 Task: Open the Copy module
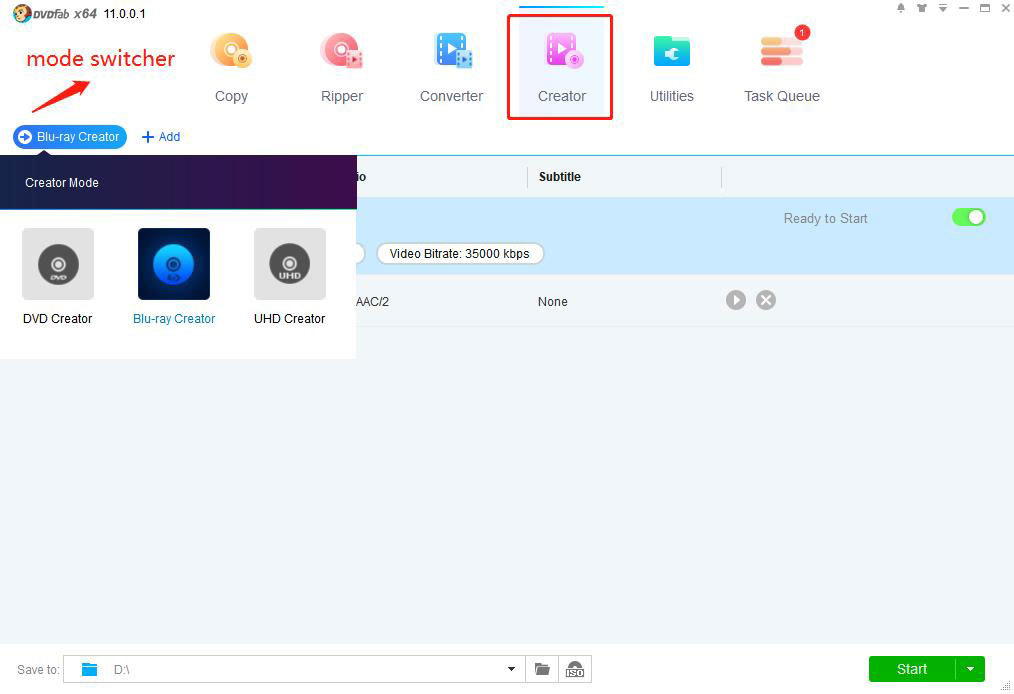(231, 68)
